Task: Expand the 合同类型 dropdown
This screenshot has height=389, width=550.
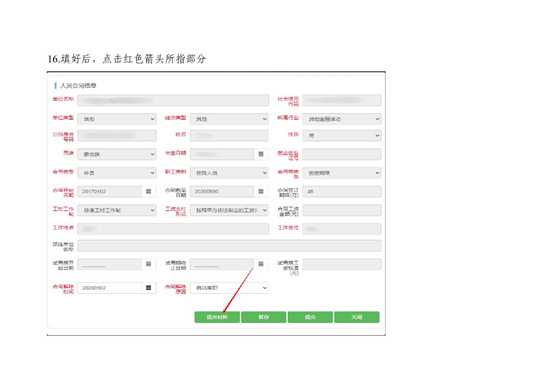Action: [x=117, y=173]
